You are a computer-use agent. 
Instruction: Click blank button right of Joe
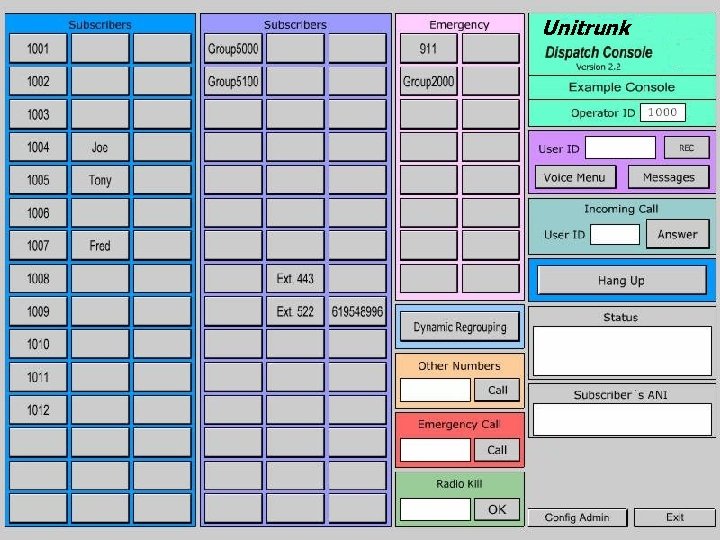162,147
